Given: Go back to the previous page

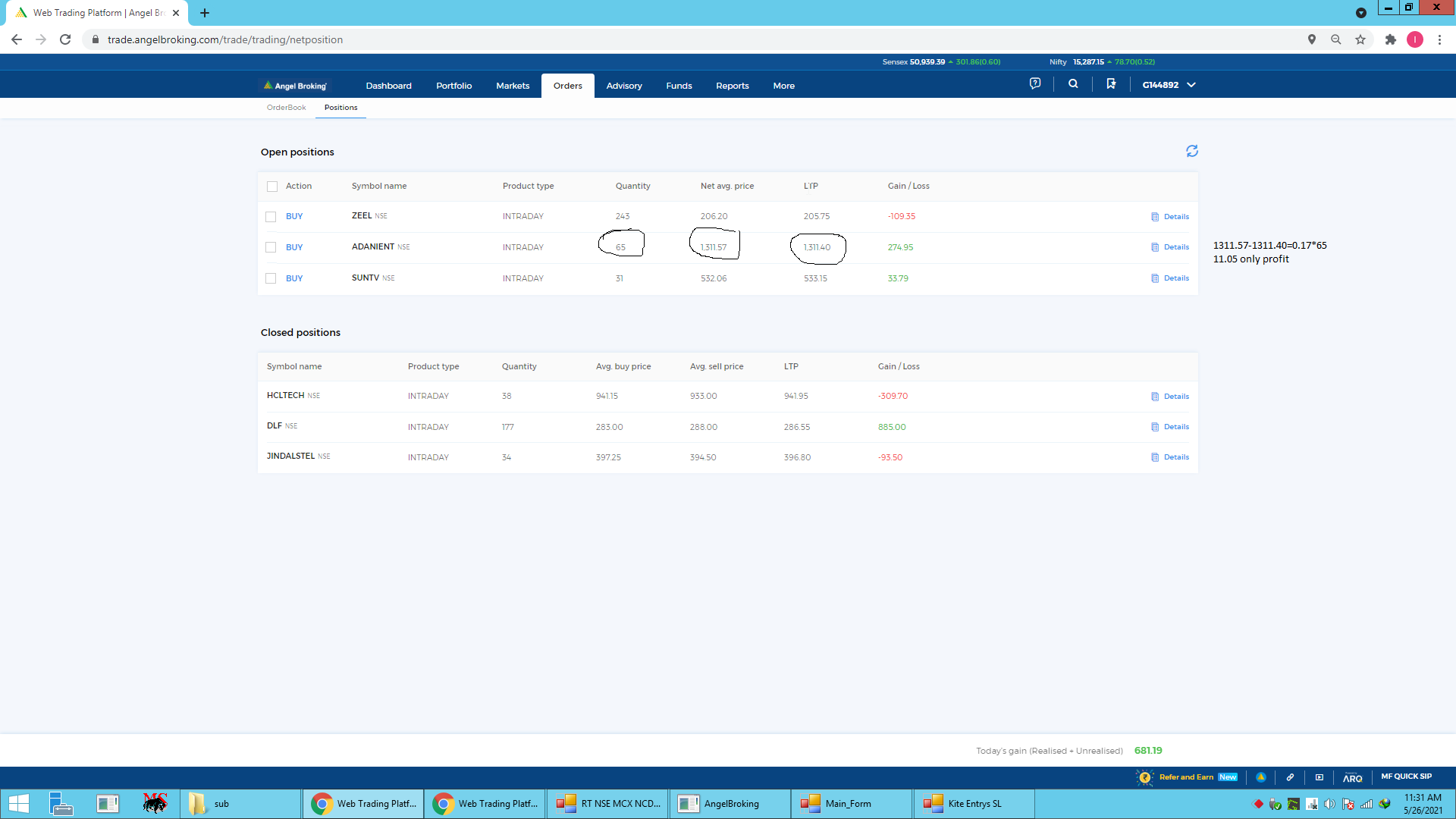Looking at the screenshot, I should point(17,39).
